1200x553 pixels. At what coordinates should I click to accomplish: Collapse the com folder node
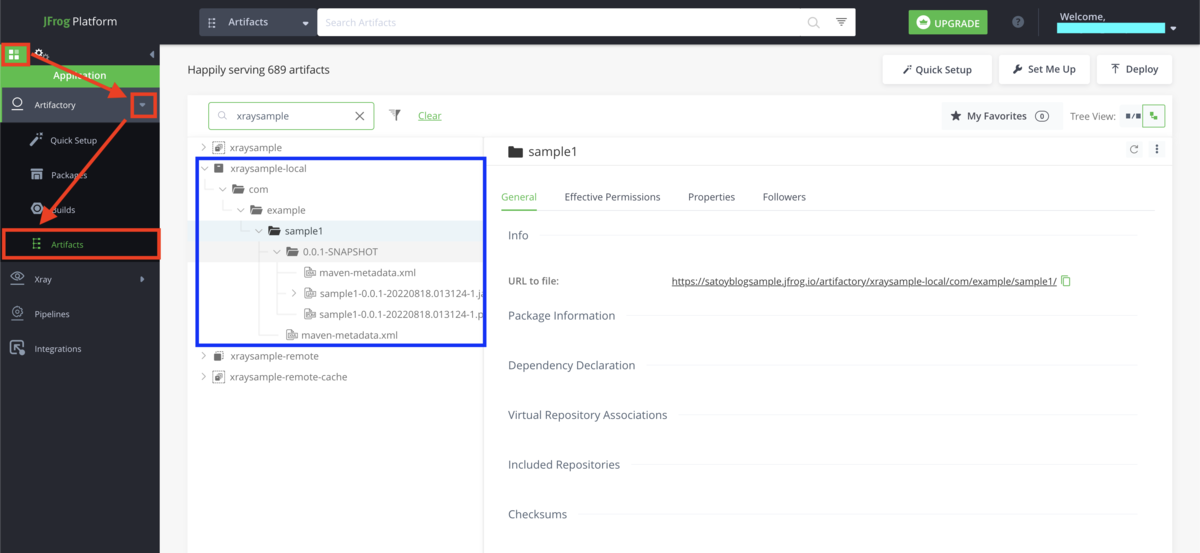pyautogui.click(x=222, y=189)
